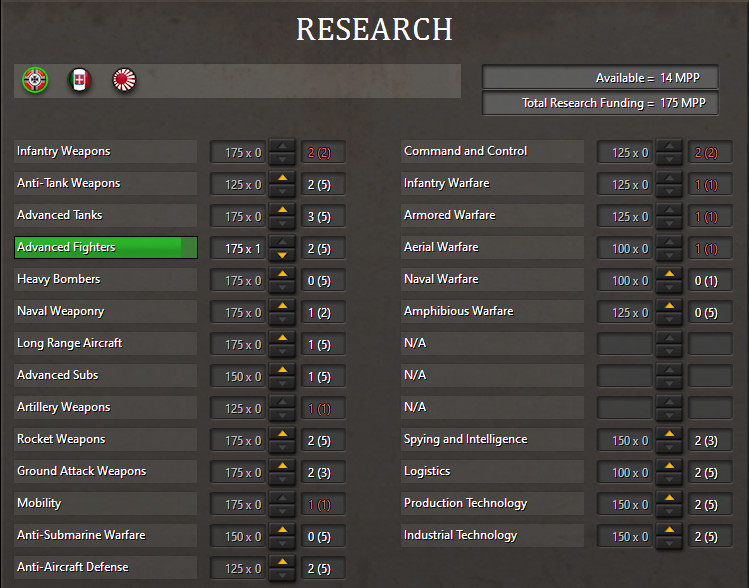Click the Logistics 100 x 0 cost cell
The width and height of the screenshot is (749, 588).
tap(625, 472)
